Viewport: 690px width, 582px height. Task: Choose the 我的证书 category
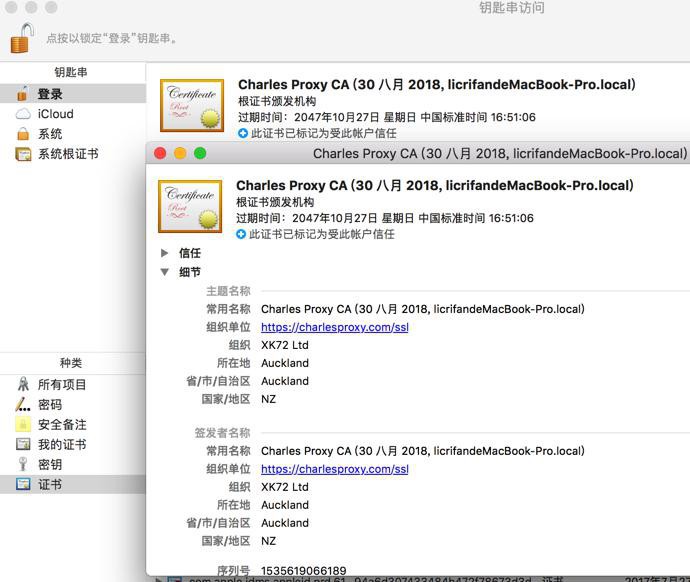62,444
